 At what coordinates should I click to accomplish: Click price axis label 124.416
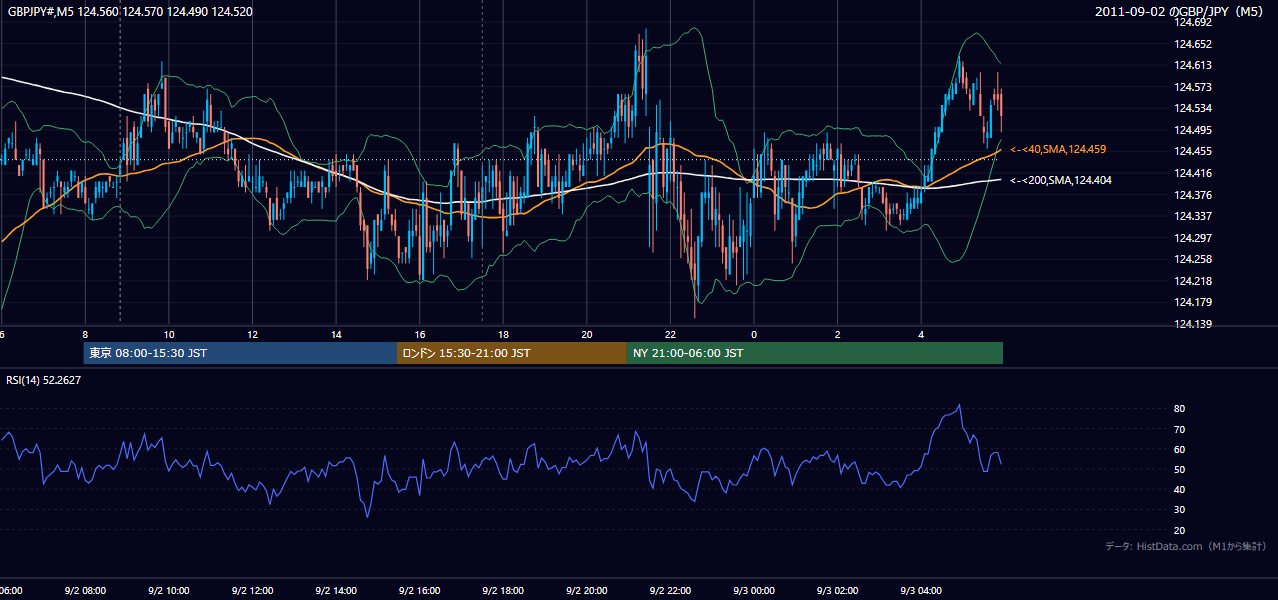coord(1192,173)
